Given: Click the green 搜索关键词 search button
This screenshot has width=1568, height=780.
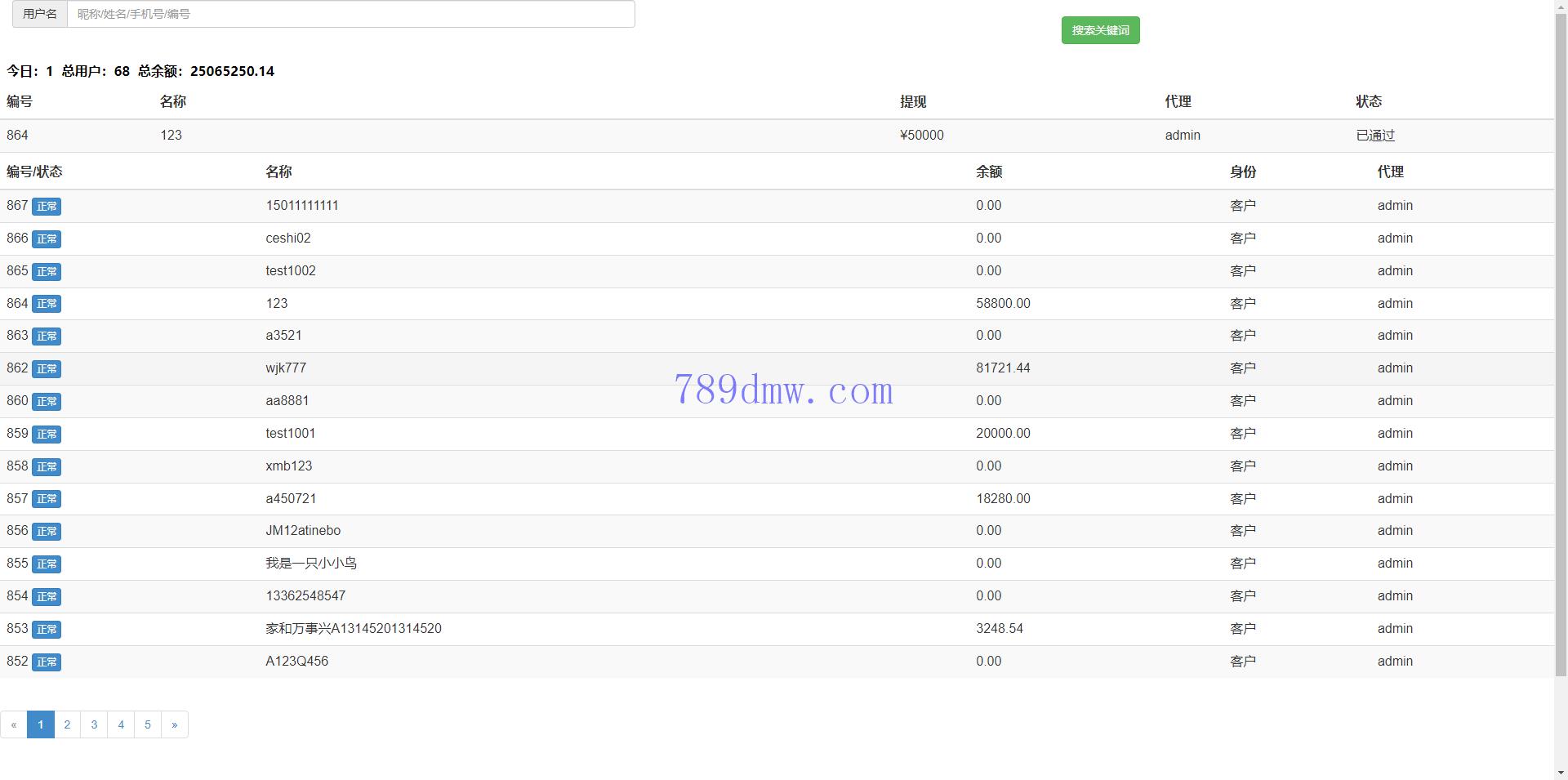Looking at the screenshot, I should point(1100,30).
